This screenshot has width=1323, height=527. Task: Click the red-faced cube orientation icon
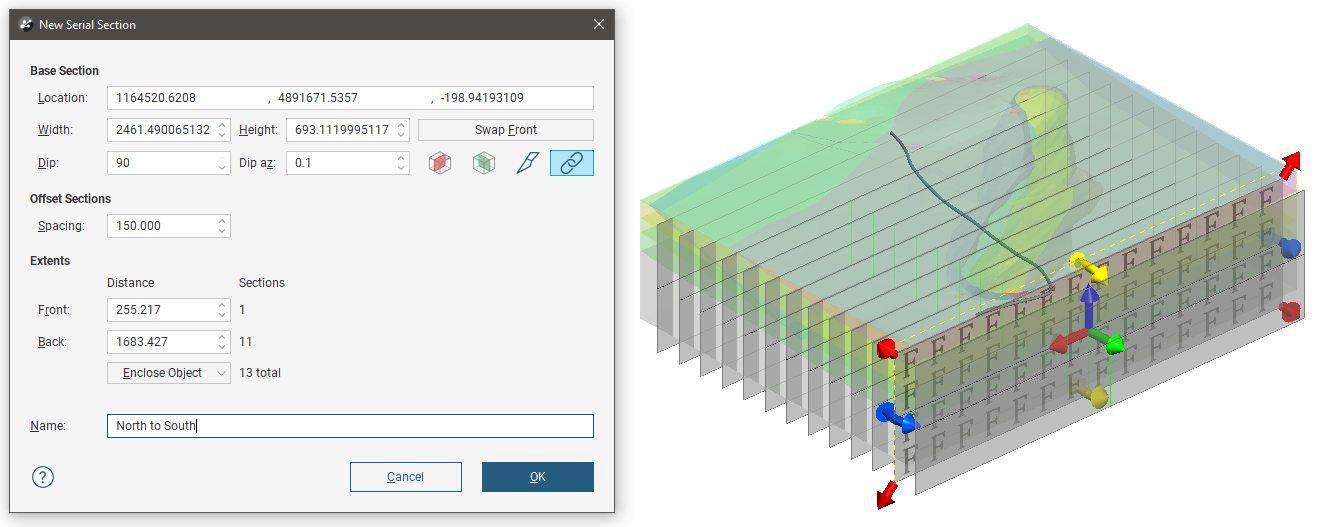pos(439,163)
